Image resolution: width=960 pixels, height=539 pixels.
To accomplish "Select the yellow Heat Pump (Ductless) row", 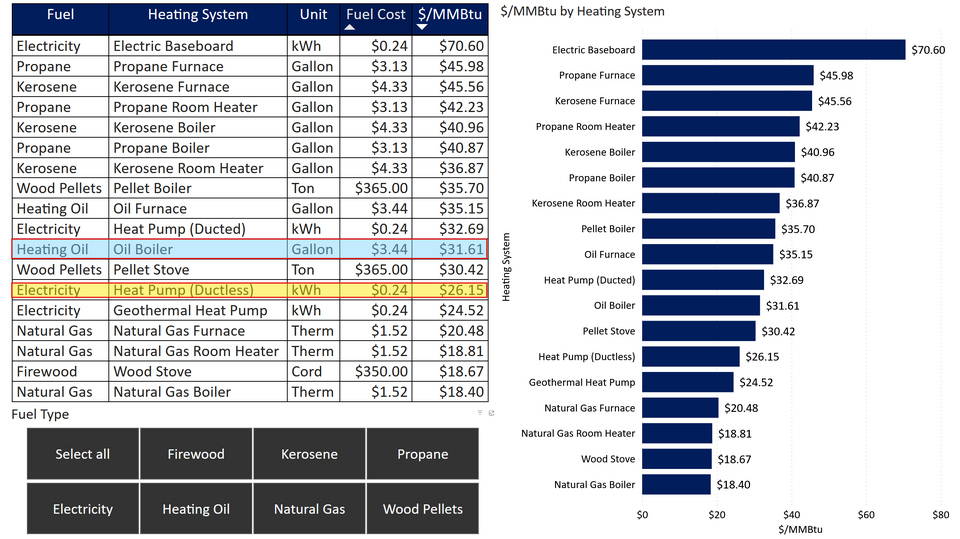I will click(x=248, y=290).
